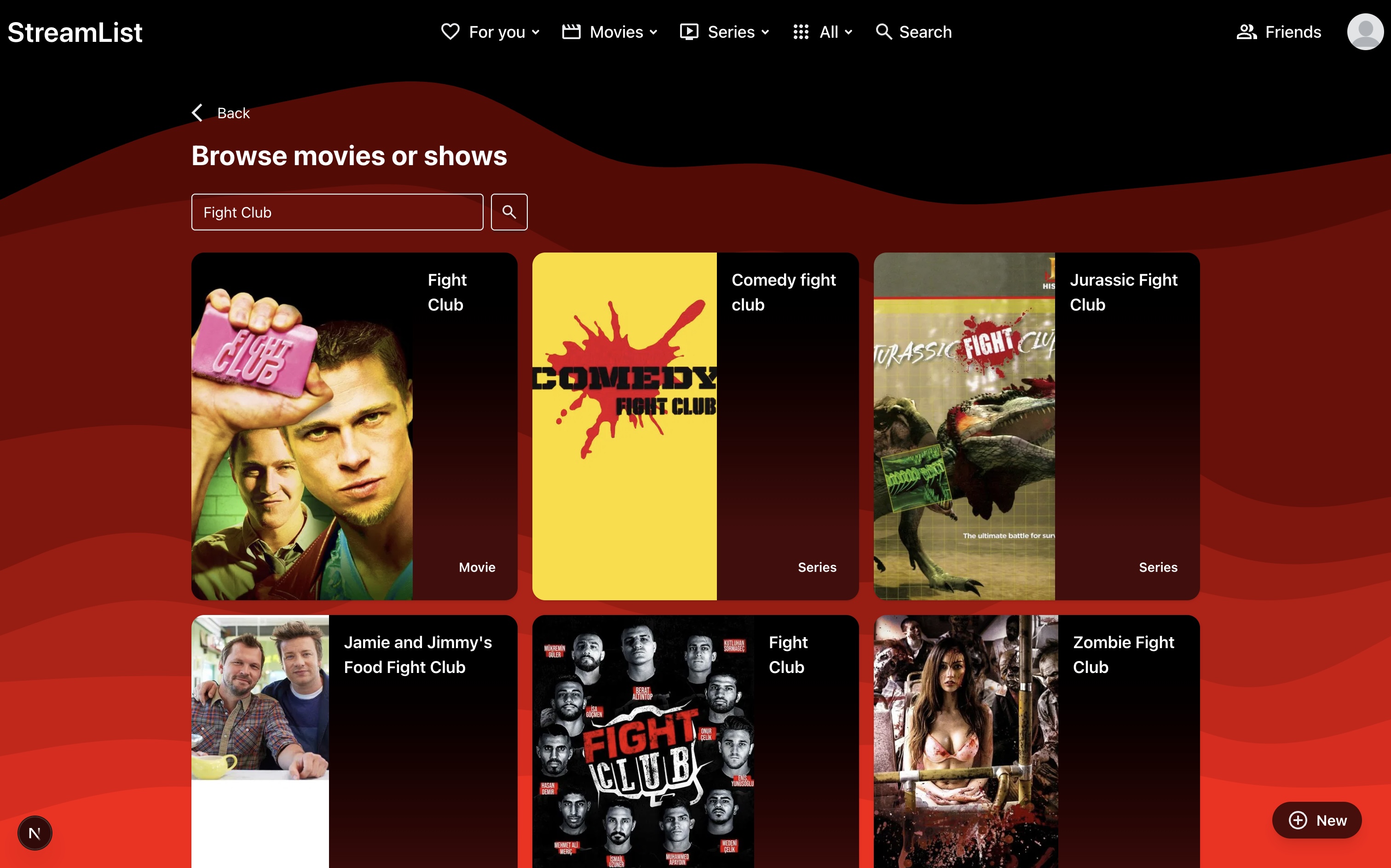
Task: Click the magnifier search submit button
Action: pos(508,212)
